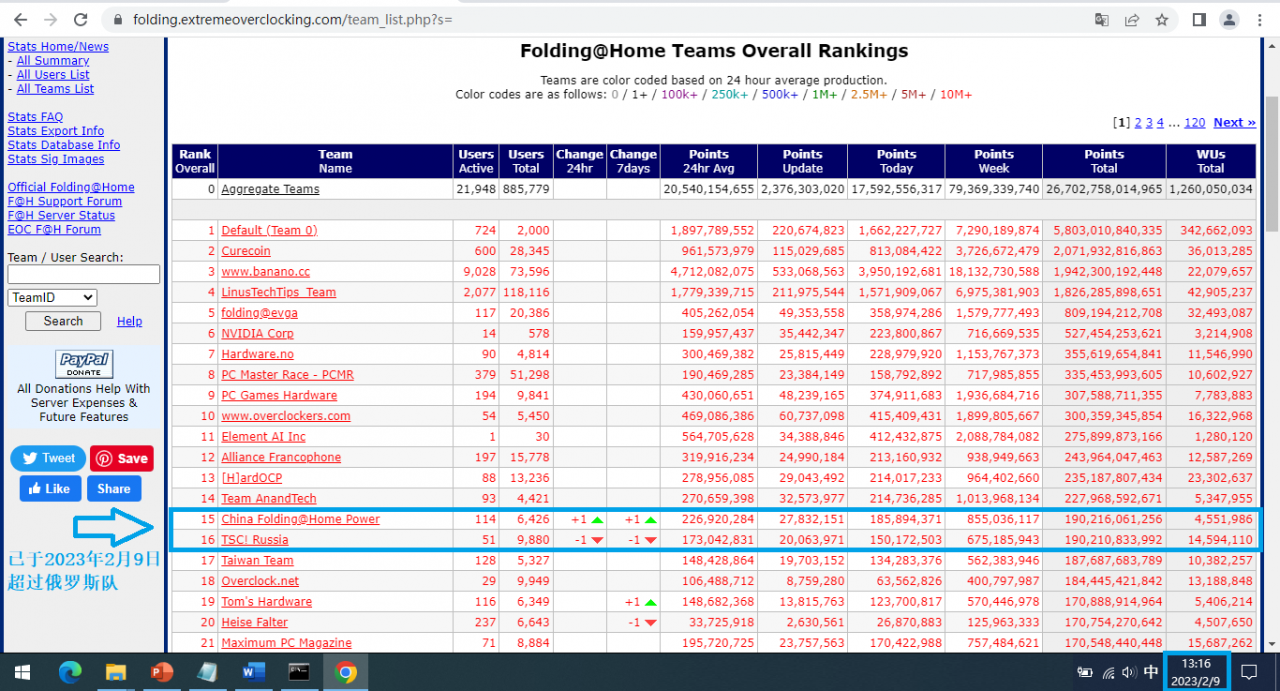The width and height of the screenshot is (1280, 691).
Task: Open the Windows Start menu
Action: coord(21,672)
